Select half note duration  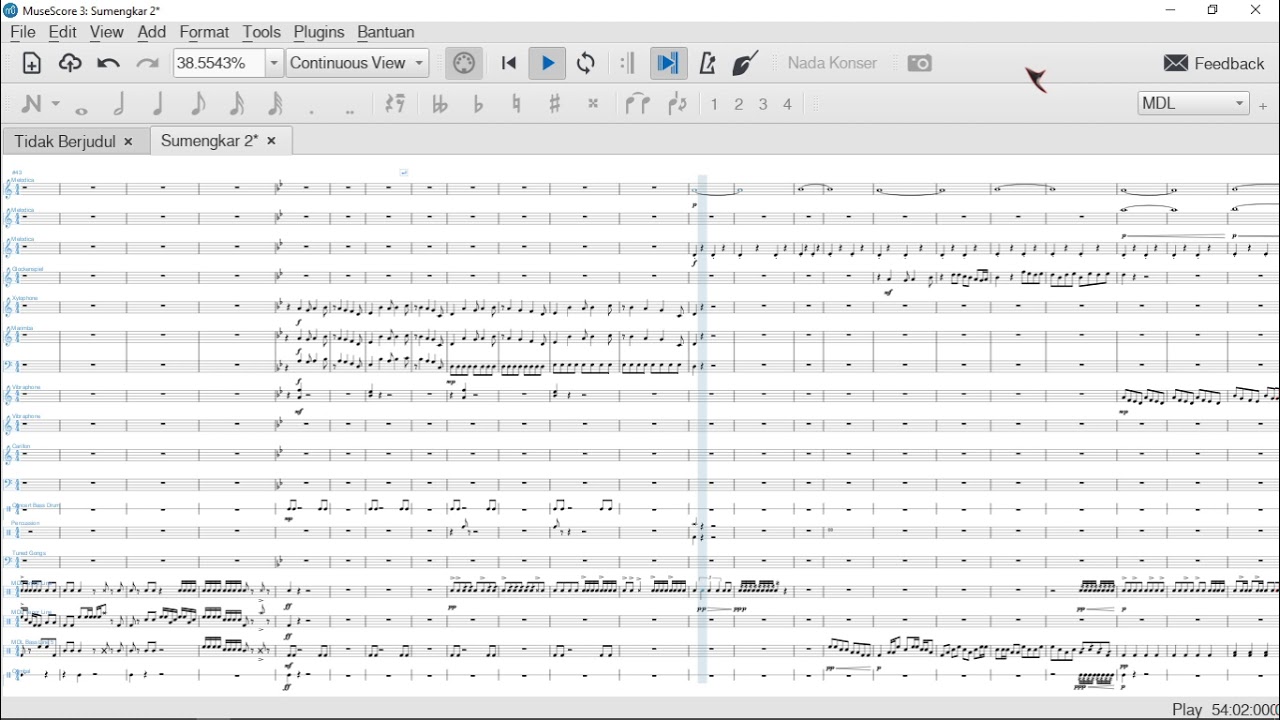(120, 104)
